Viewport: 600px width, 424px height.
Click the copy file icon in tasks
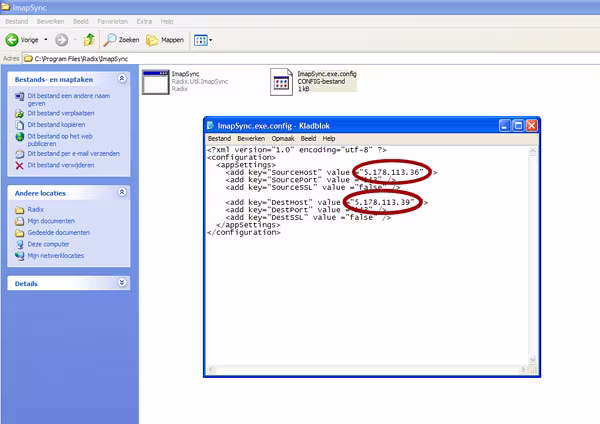point(20,125)
